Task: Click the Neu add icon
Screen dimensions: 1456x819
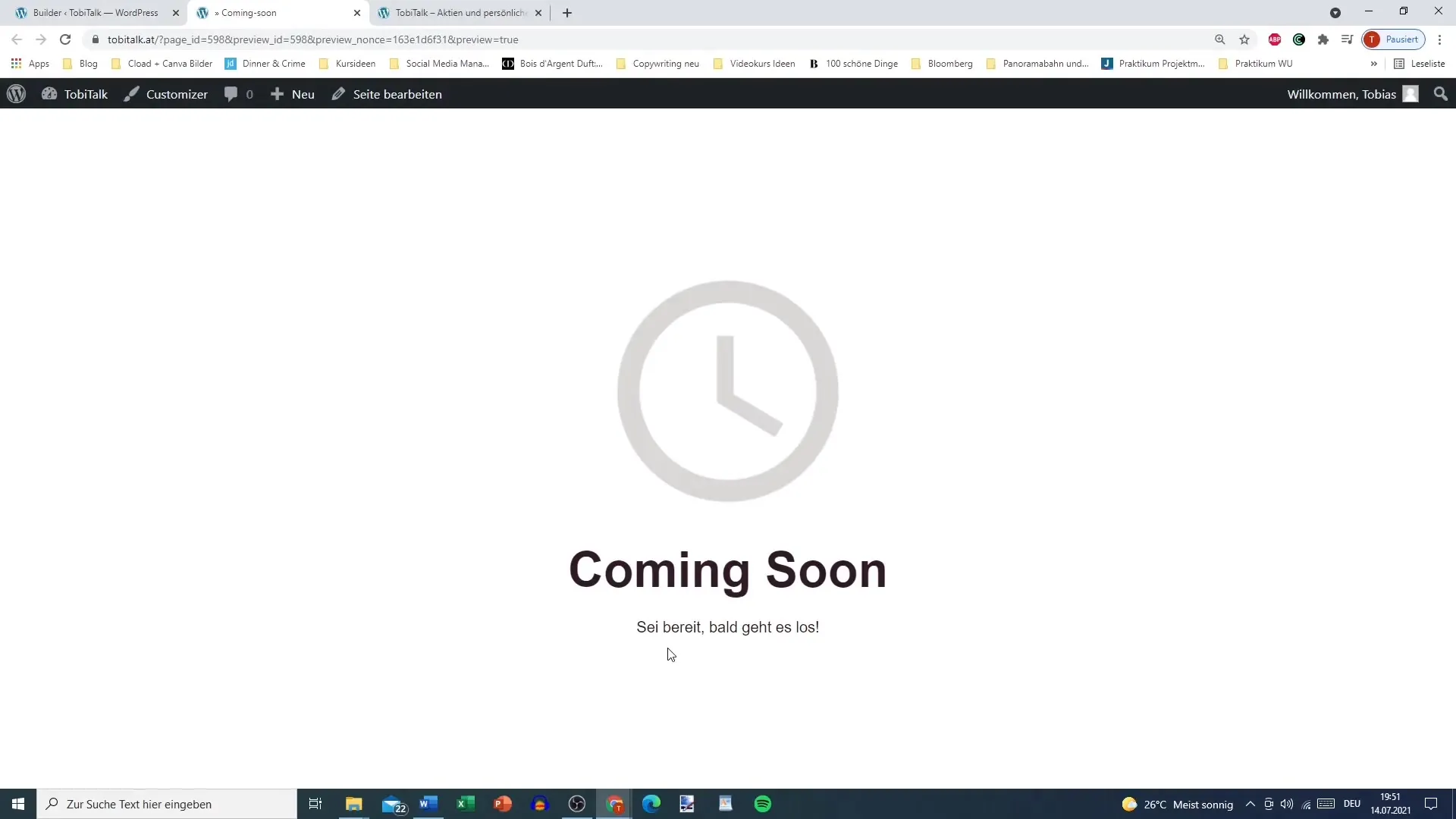Action: coord(277,93)
